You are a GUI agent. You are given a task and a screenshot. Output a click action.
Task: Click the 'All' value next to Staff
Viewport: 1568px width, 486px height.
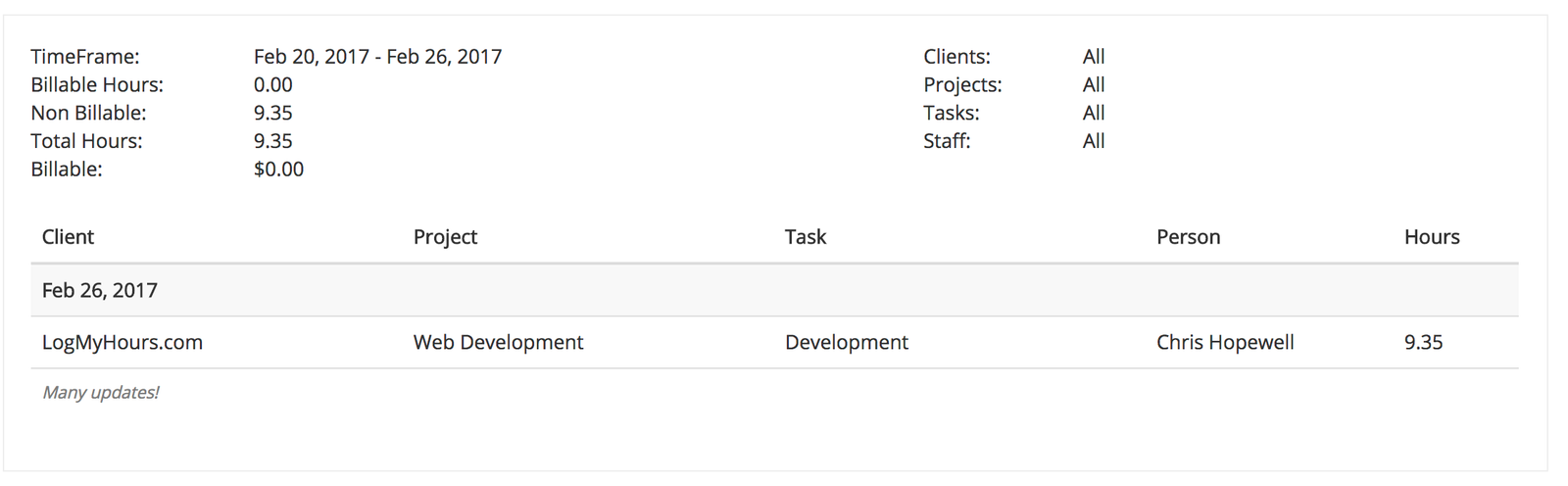(x=1094, y=141)
